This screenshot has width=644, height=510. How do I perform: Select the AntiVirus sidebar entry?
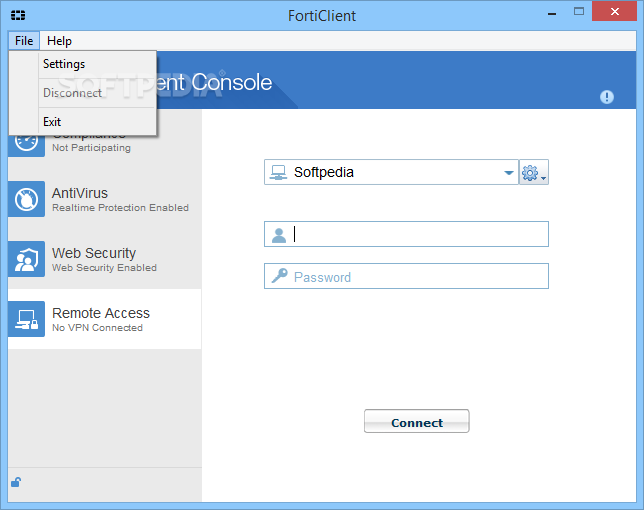(104, 199)
